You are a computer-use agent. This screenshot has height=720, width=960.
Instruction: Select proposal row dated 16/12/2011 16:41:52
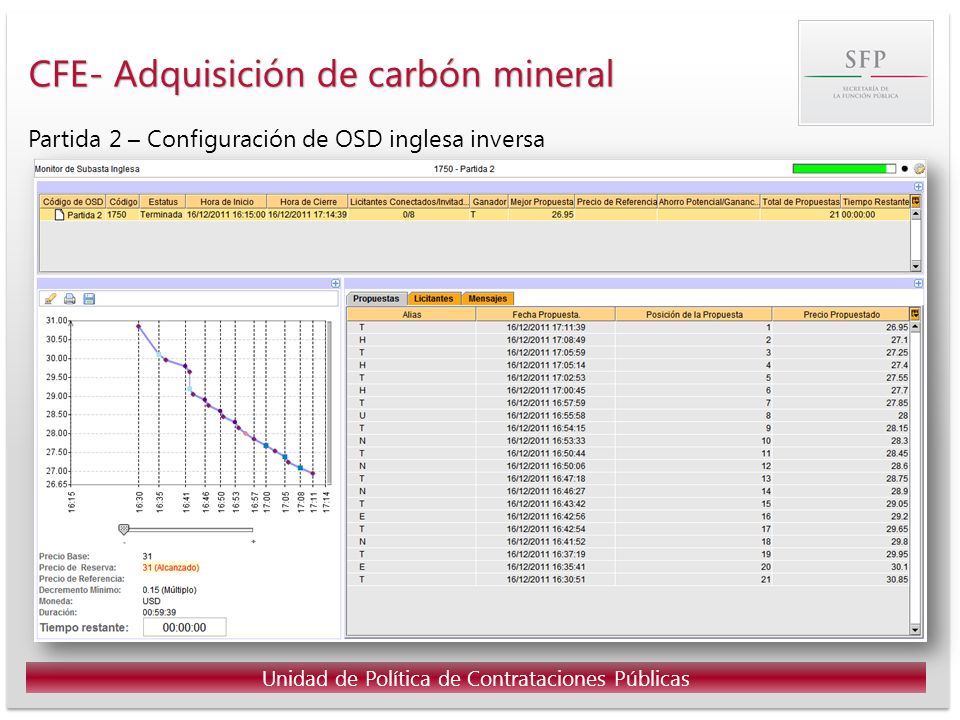(x=628, y=542)
